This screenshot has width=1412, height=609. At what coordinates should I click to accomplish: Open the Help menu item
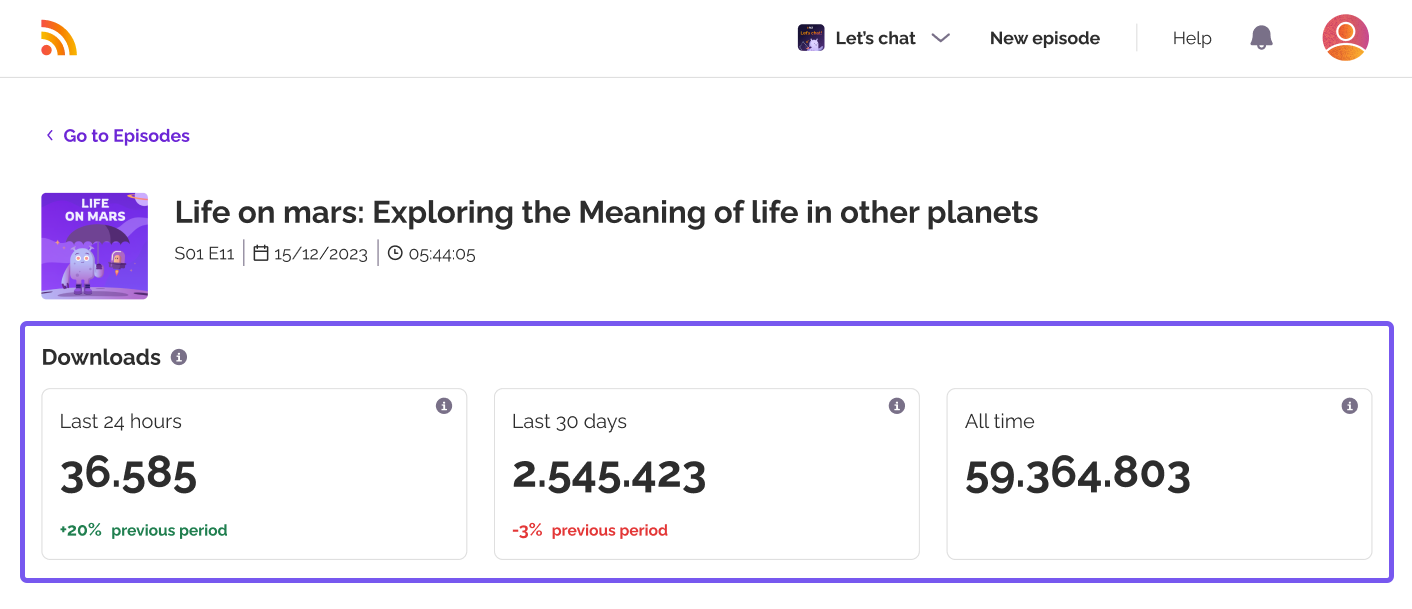(x=1192, y=38)
